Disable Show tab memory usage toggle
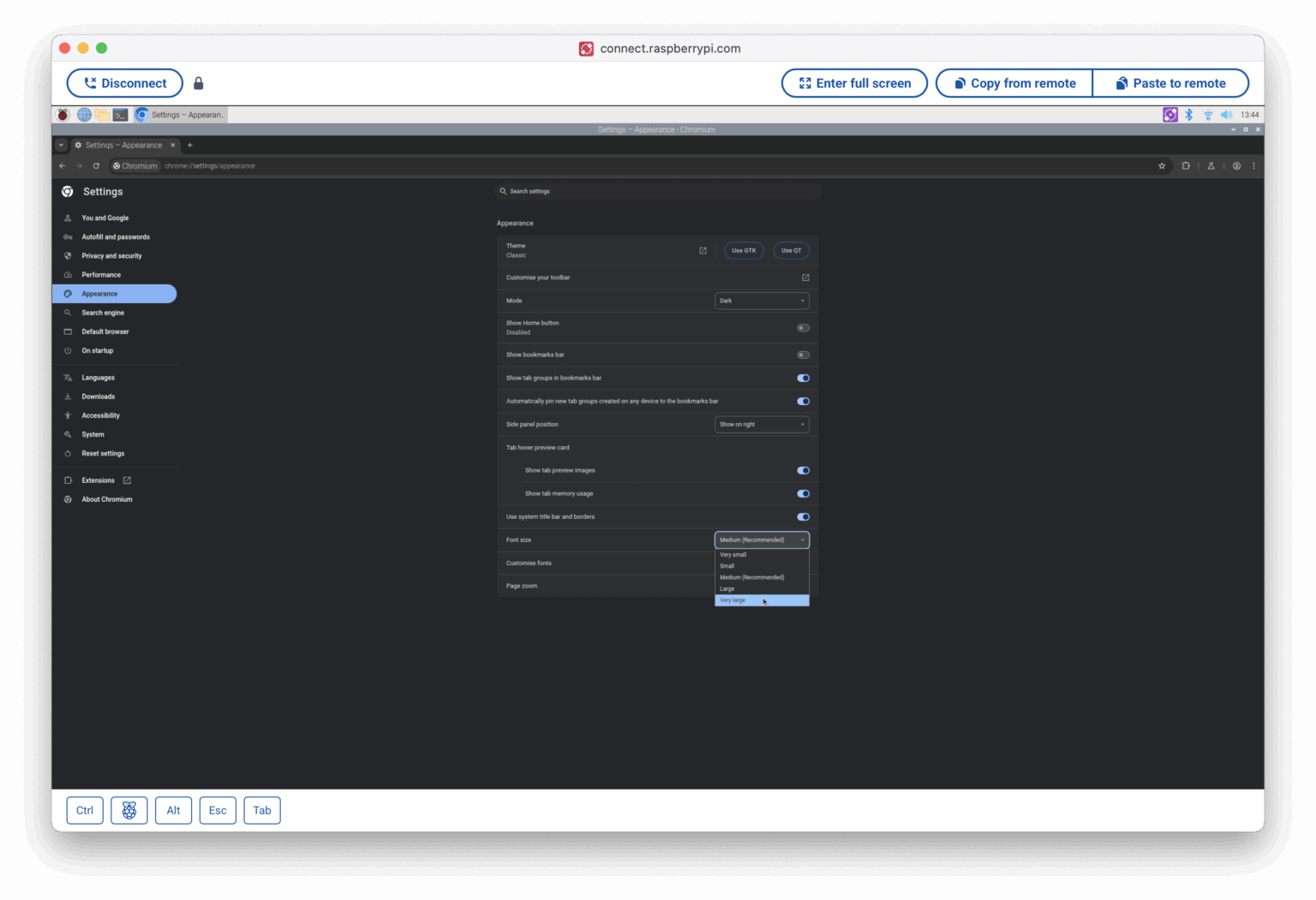This screenshot has height=900, width=1316. [x=803, y=494]
